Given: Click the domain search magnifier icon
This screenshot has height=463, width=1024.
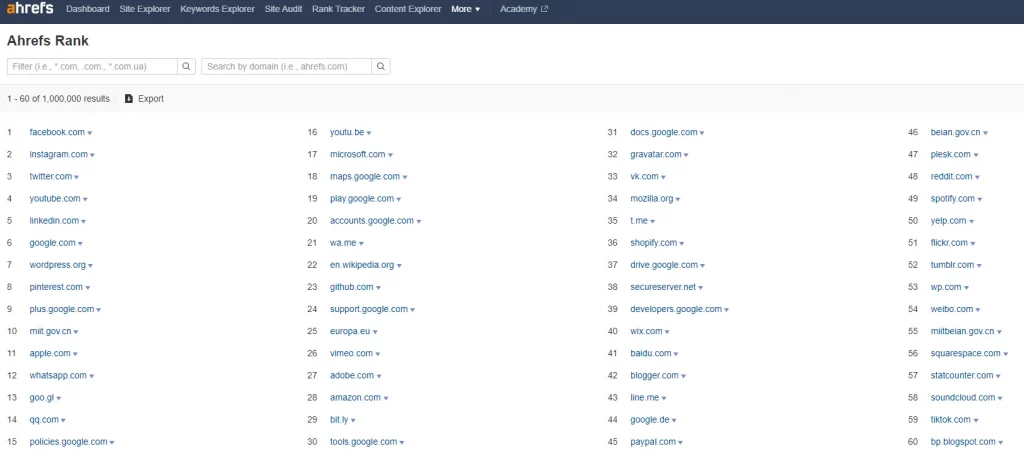Looking at the screenshot, I should (381, 66).
